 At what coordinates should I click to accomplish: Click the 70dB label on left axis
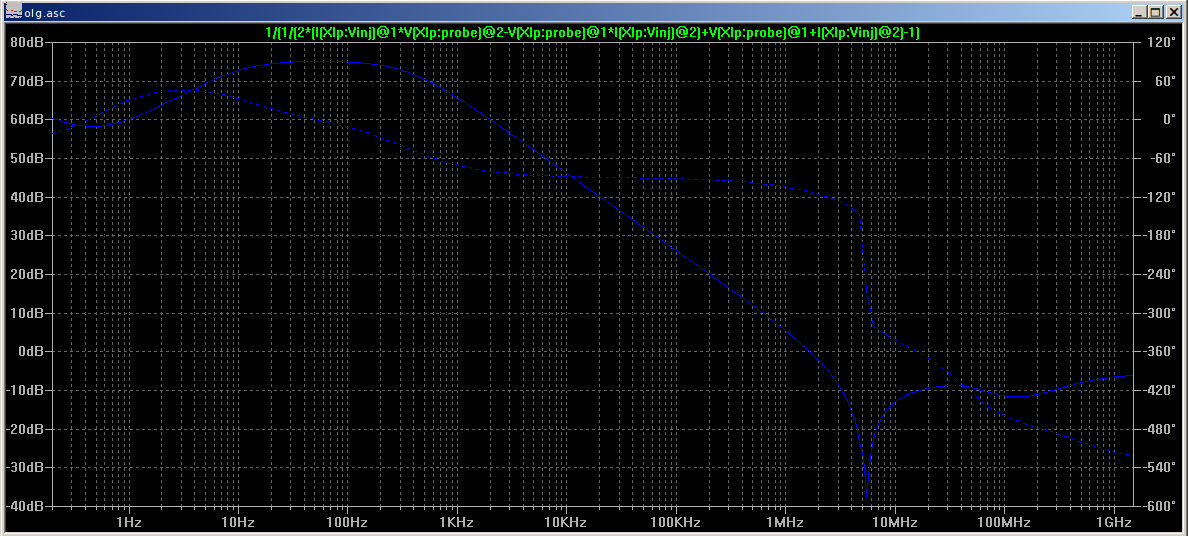pos(29,80)
